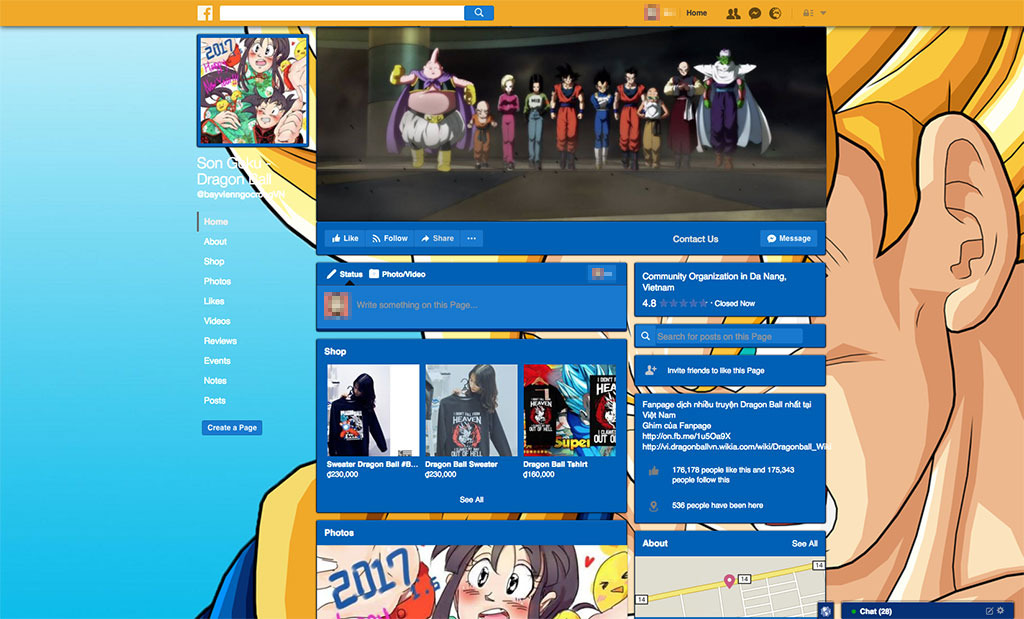Screen dimensions: 1024x619
Task: Click the 'Dragon Ball Sweater' product title
Action: (461, 464)
